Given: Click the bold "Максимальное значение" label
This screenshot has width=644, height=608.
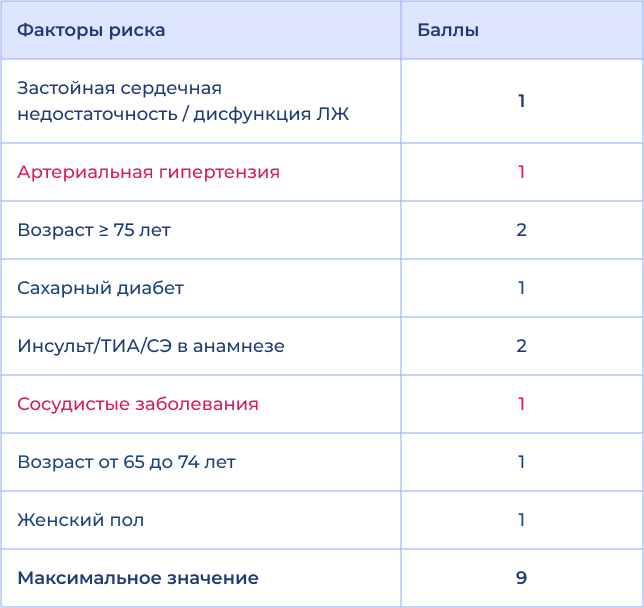Looking at the screenshot, I should click(138, 578).
